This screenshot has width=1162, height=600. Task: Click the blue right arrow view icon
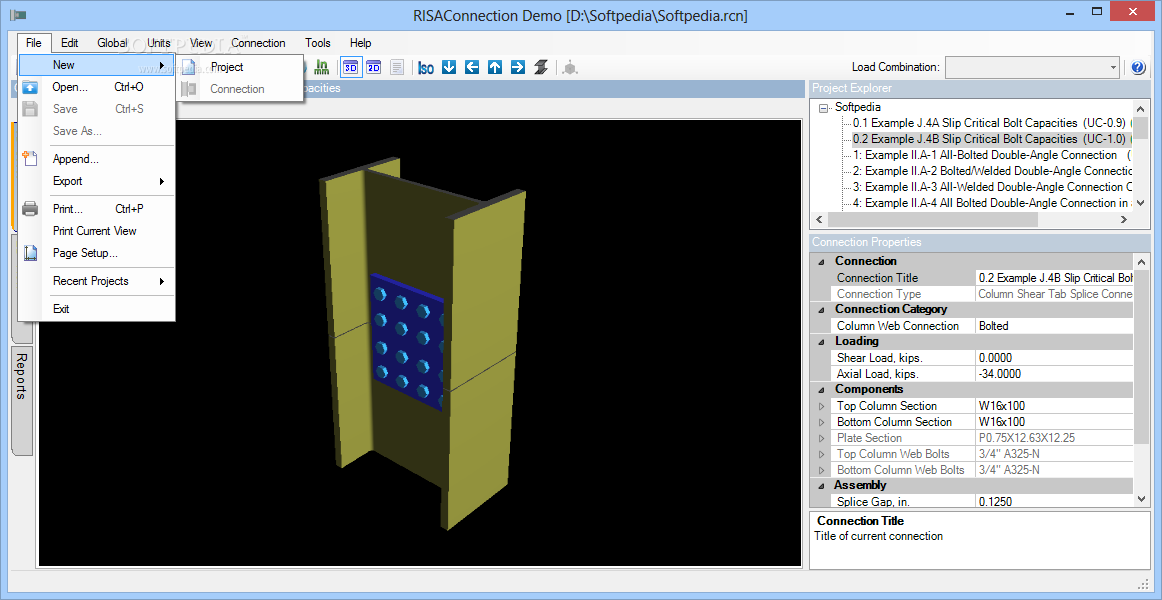pyautogui.click(x=518, y=67)
